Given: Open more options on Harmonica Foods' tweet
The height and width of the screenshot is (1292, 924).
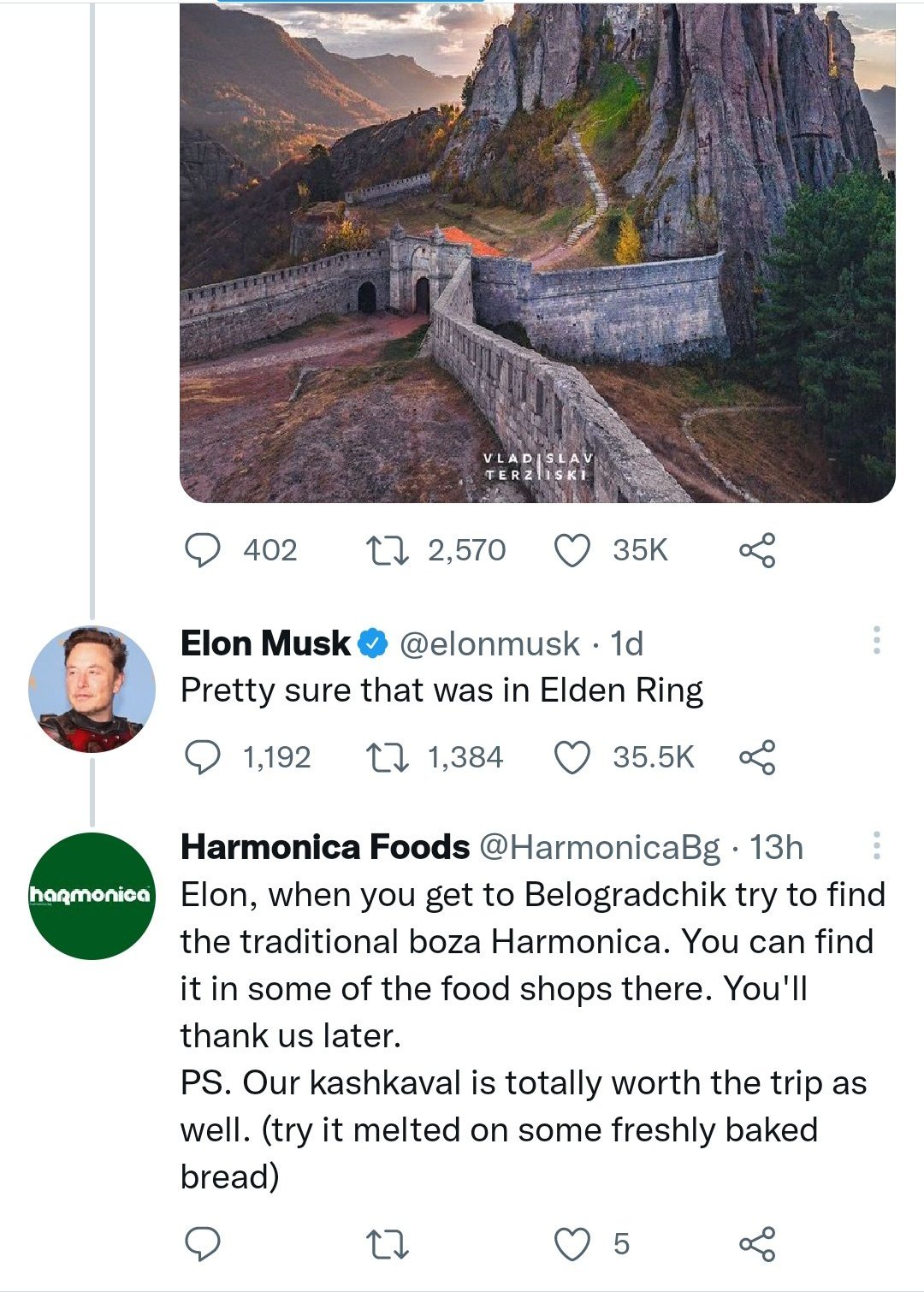Looking at the screenshot, I should (x=876, y=845).
